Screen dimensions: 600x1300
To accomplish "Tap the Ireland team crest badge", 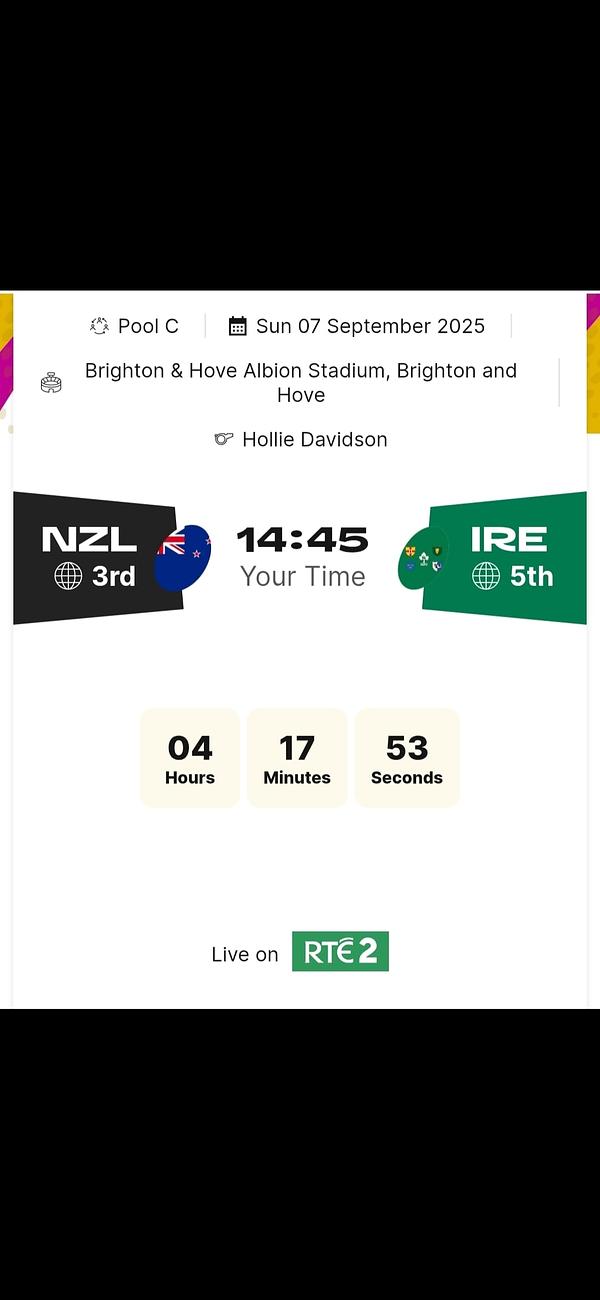I will coord(422,558).
